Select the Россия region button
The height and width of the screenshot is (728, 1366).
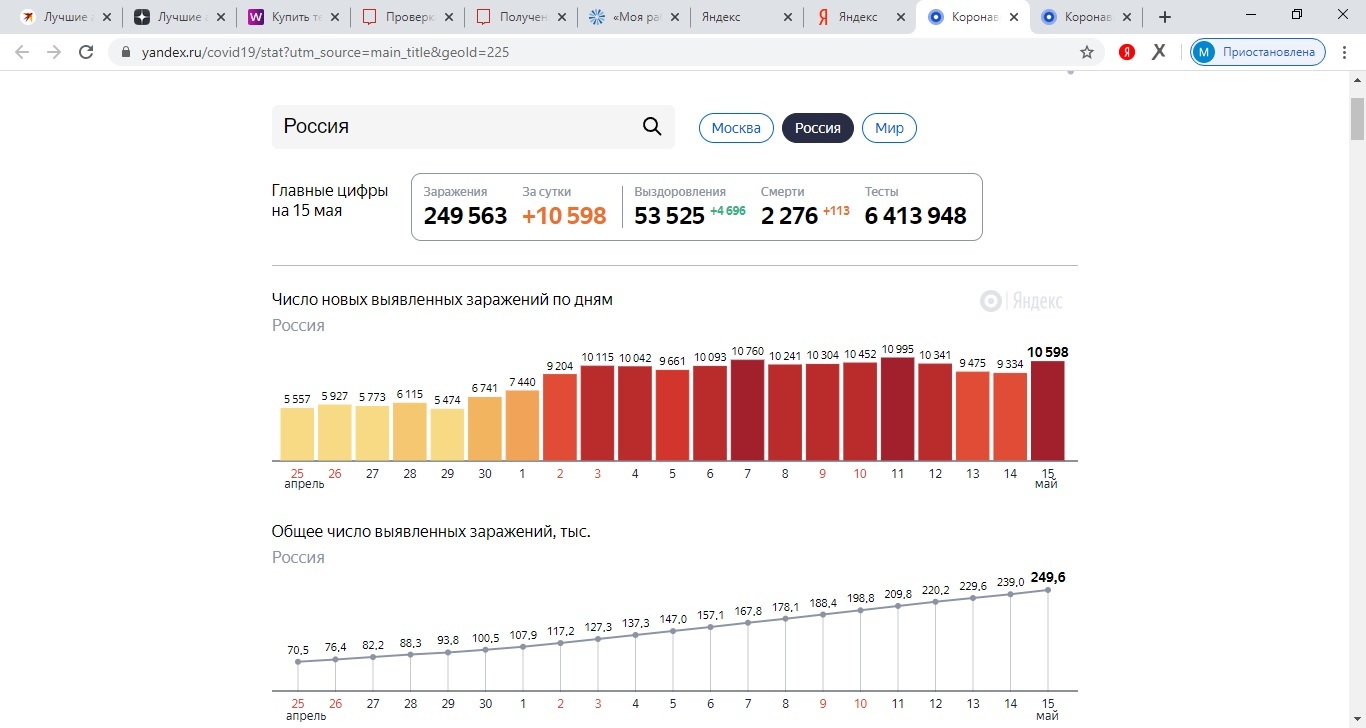click(x=818, y=128)
